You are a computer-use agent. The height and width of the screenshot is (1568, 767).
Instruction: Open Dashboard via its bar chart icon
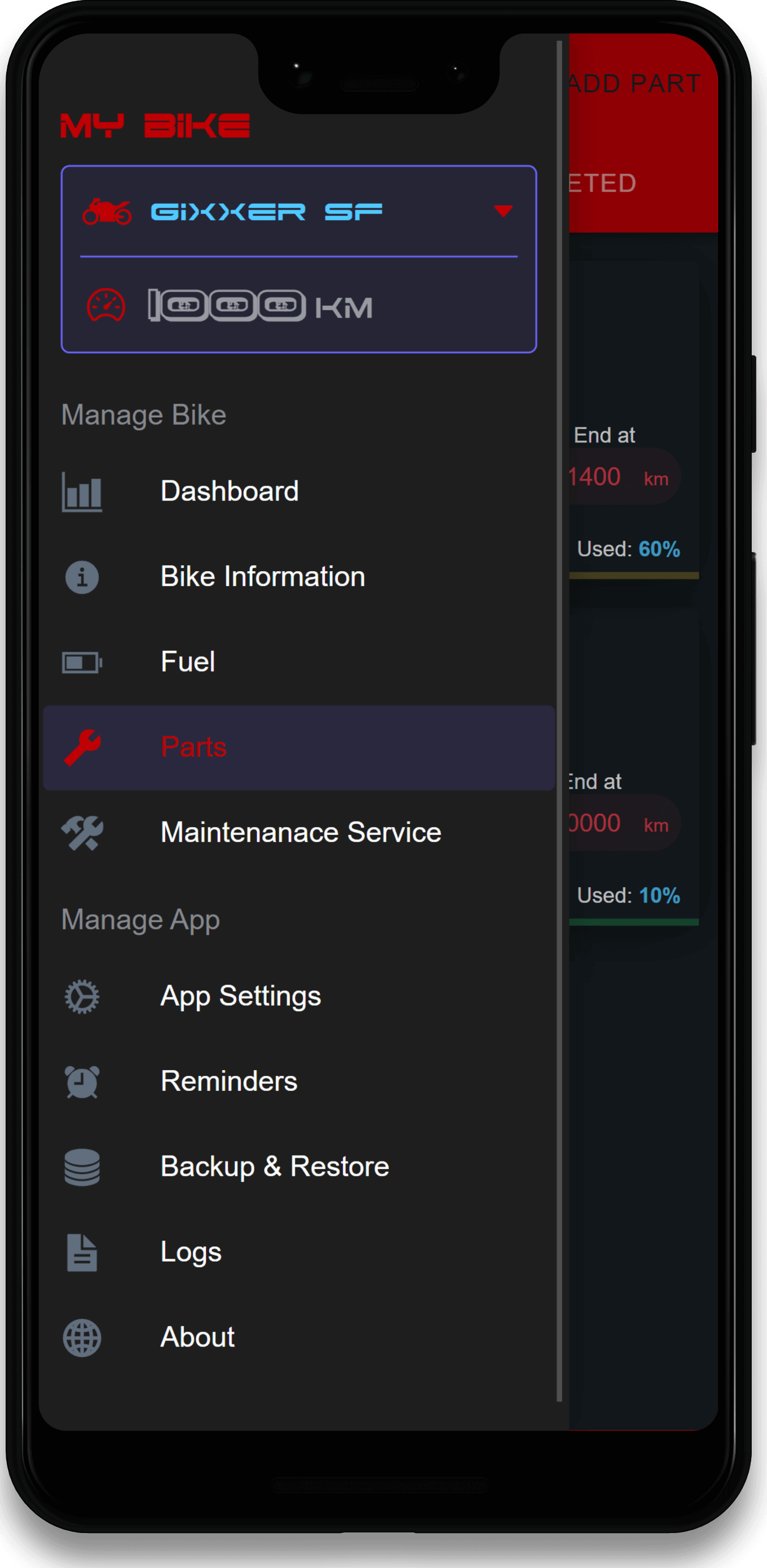[83, 492]
